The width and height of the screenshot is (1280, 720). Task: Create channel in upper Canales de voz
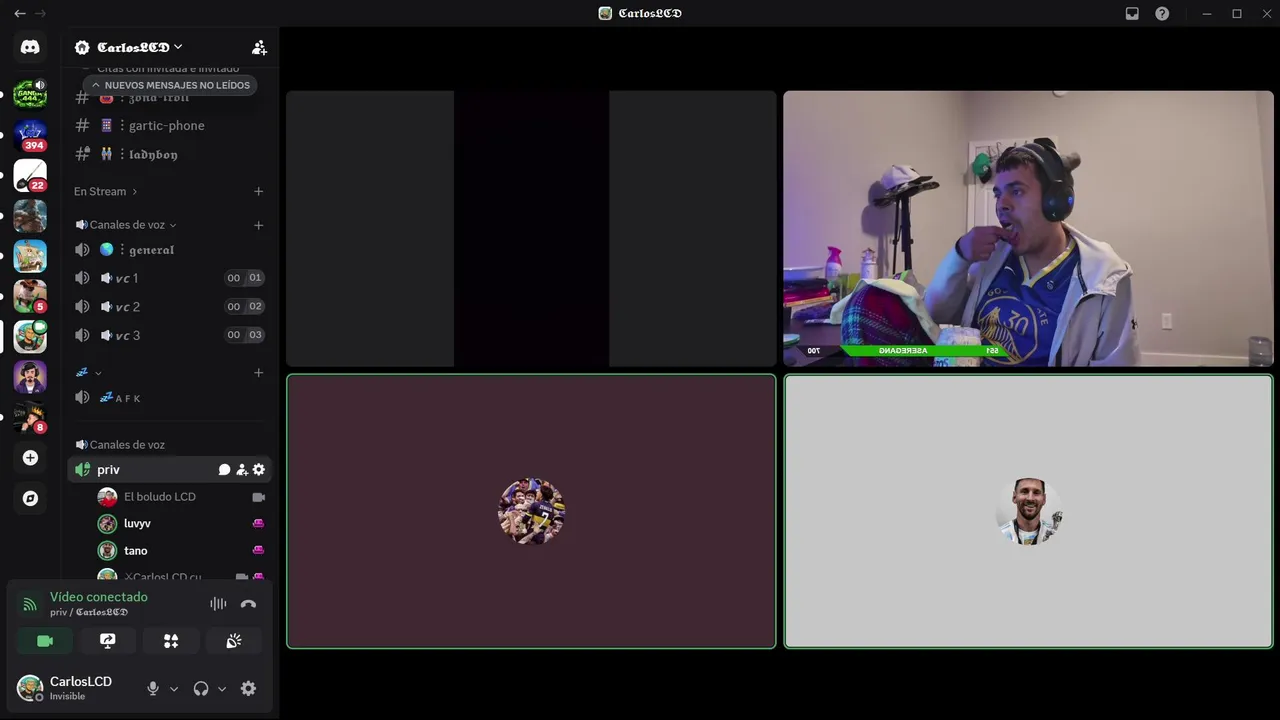(x=258, y=225)
